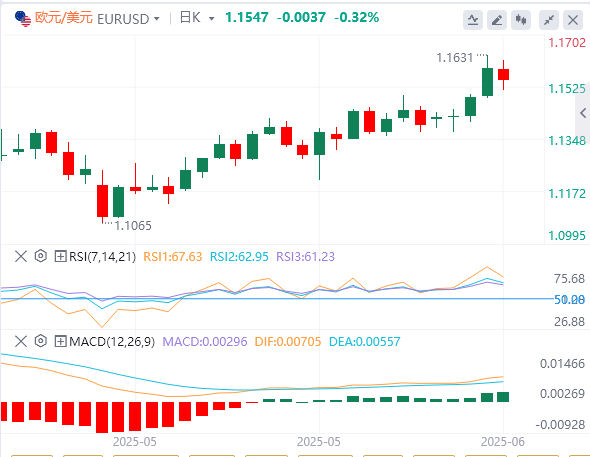Expand MACD panel with plus box
The width and height of the screenshot is (590, 457).
click(x=60, y=342)
